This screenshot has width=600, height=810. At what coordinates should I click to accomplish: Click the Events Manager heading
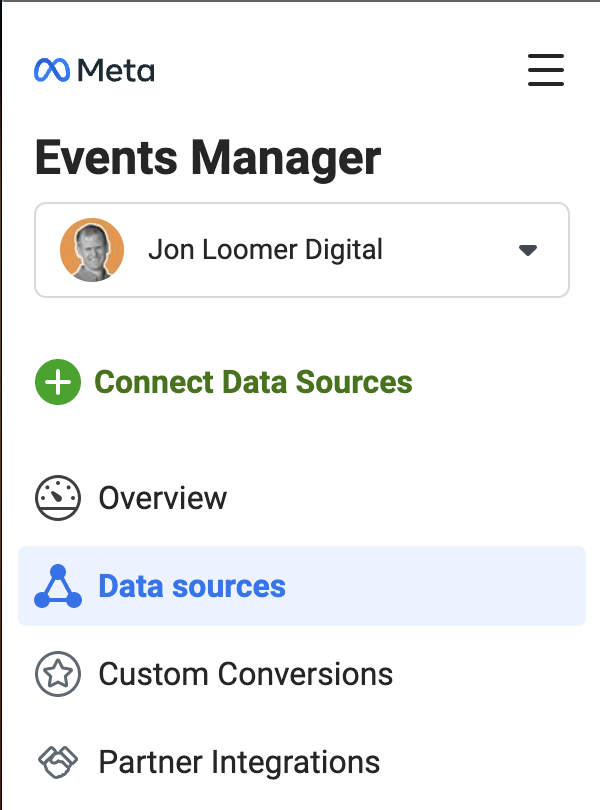tap(208, 158)
